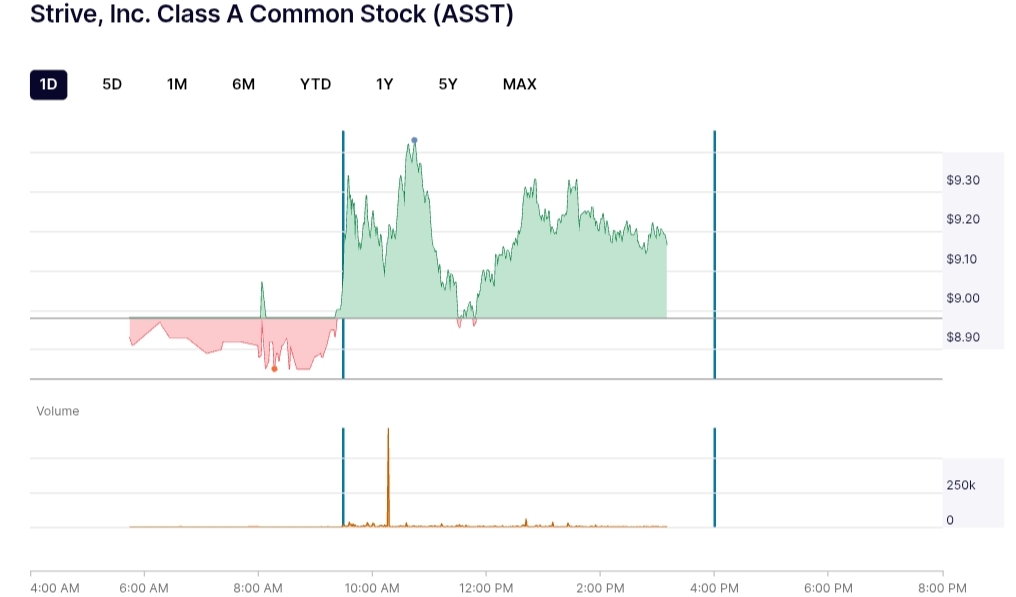Show the 1M price history
1016x597 pixels.
177,84
